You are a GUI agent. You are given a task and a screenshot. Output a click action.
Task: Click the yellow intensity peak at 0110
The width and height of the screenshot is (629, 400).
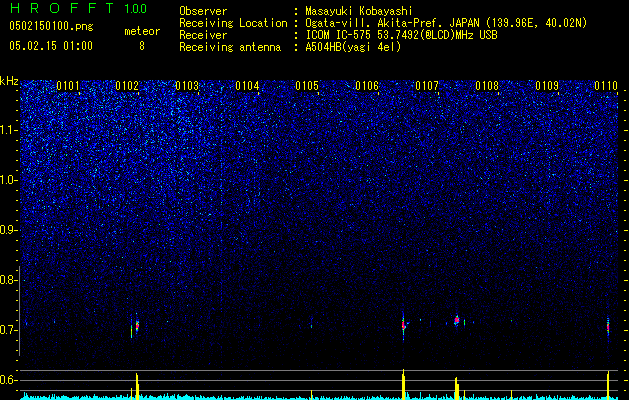pos(608,385)
